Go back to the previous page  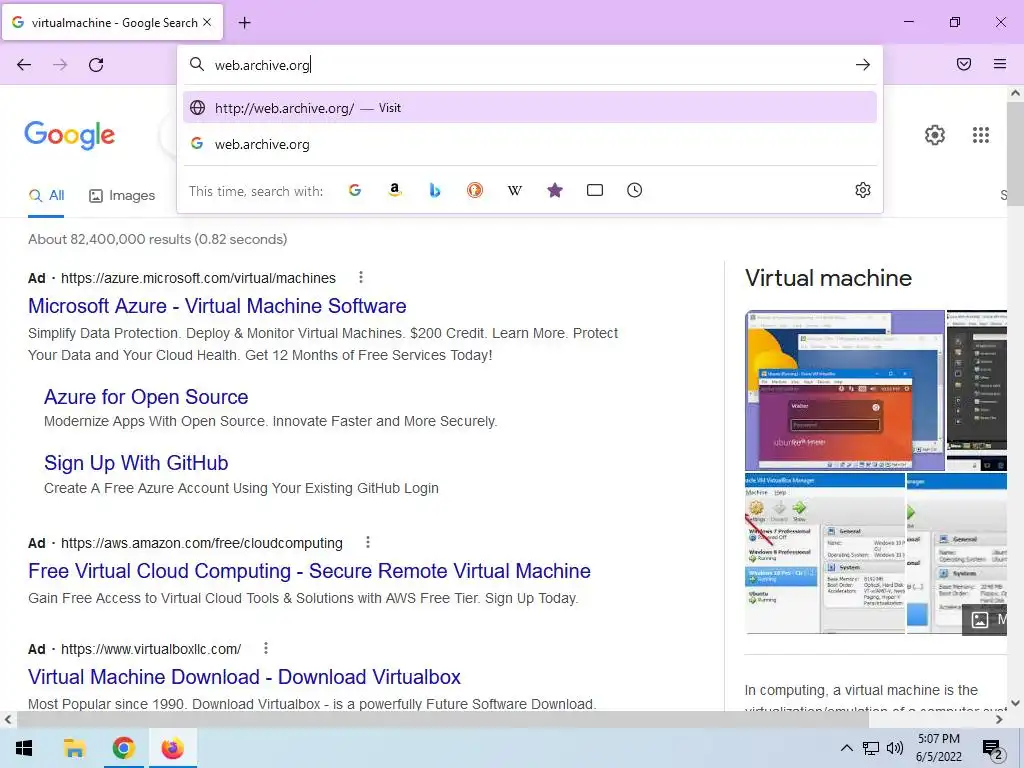point(24,65)
